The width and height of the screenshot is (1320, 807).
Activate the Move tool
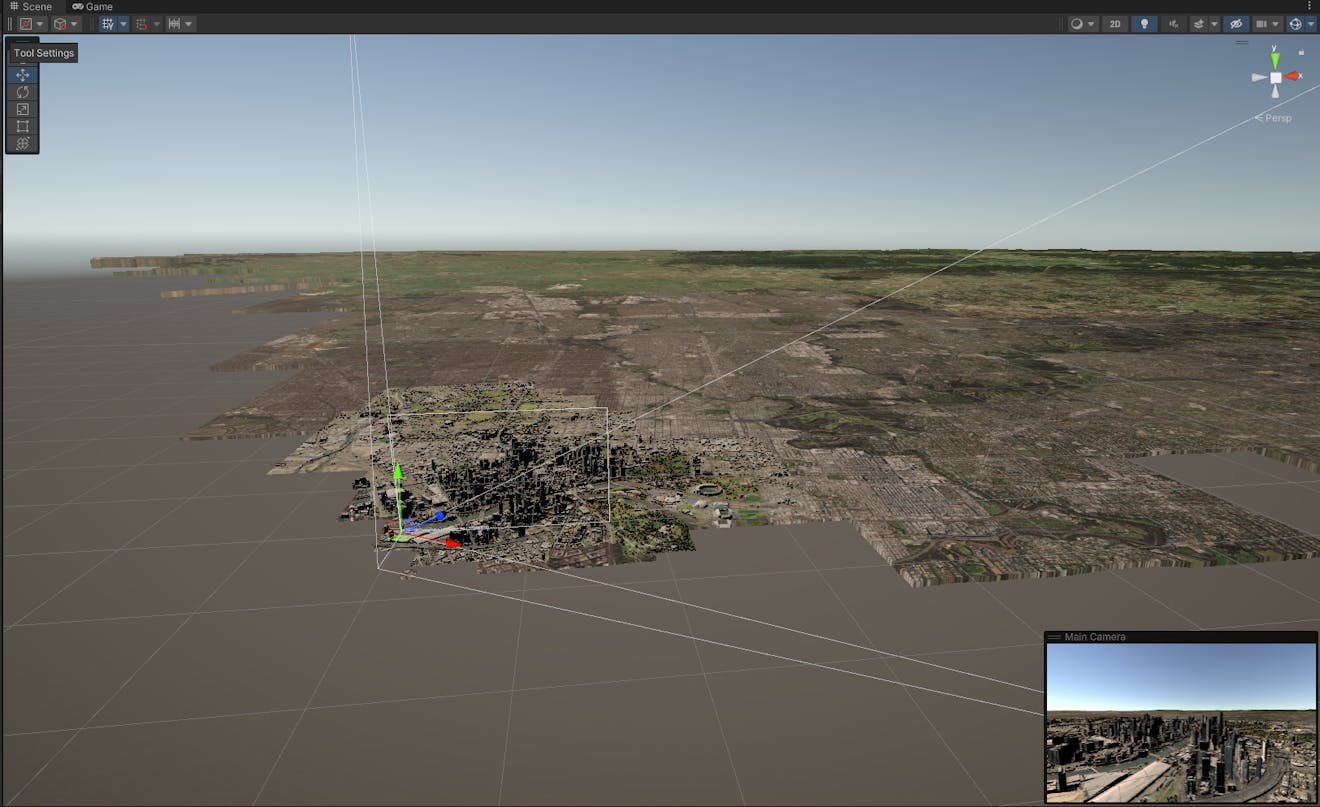pyautogui.click(x=22, y=75)
